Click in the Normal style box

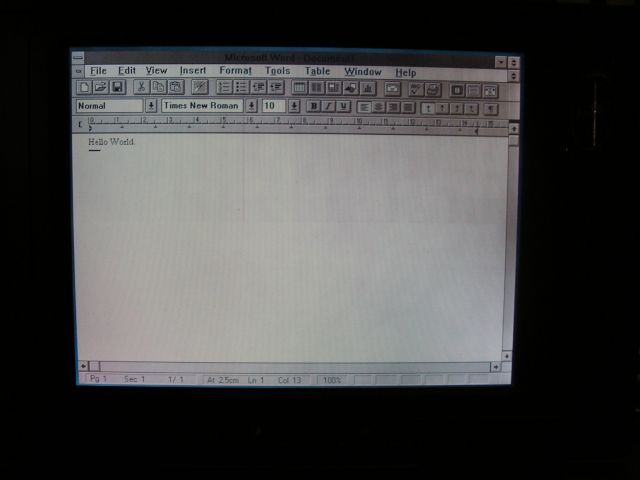pyautogui.click(x=109, y=106)
